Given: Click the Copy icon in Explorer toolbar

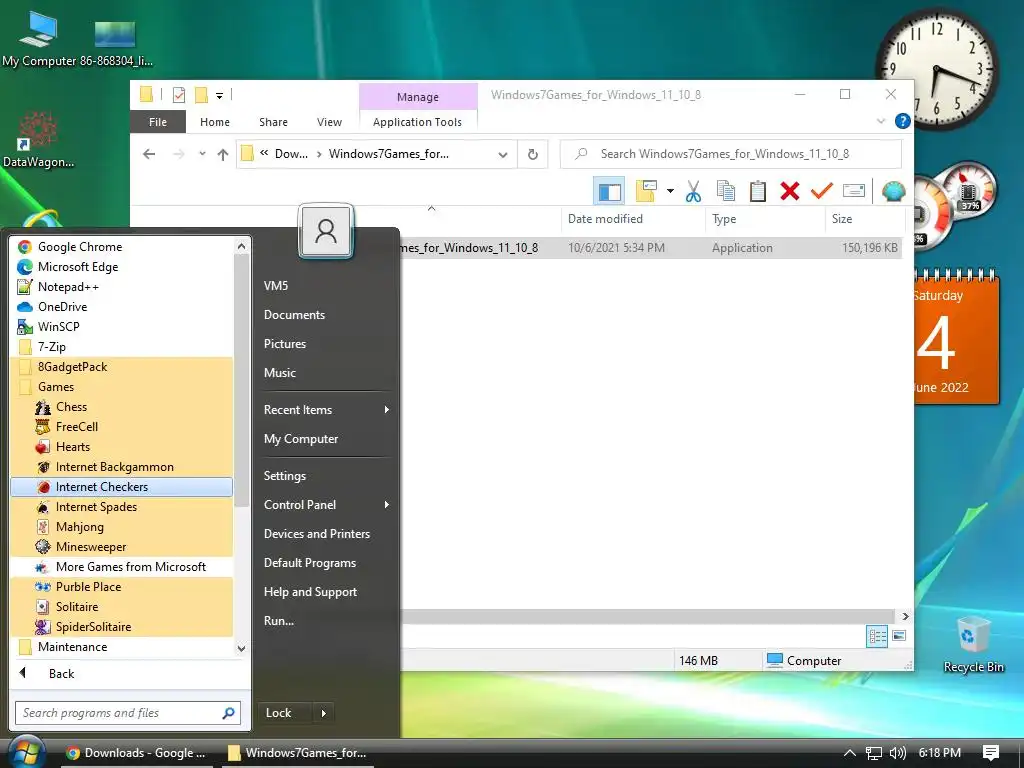Looking at the screenshot, I should [726, 191].
